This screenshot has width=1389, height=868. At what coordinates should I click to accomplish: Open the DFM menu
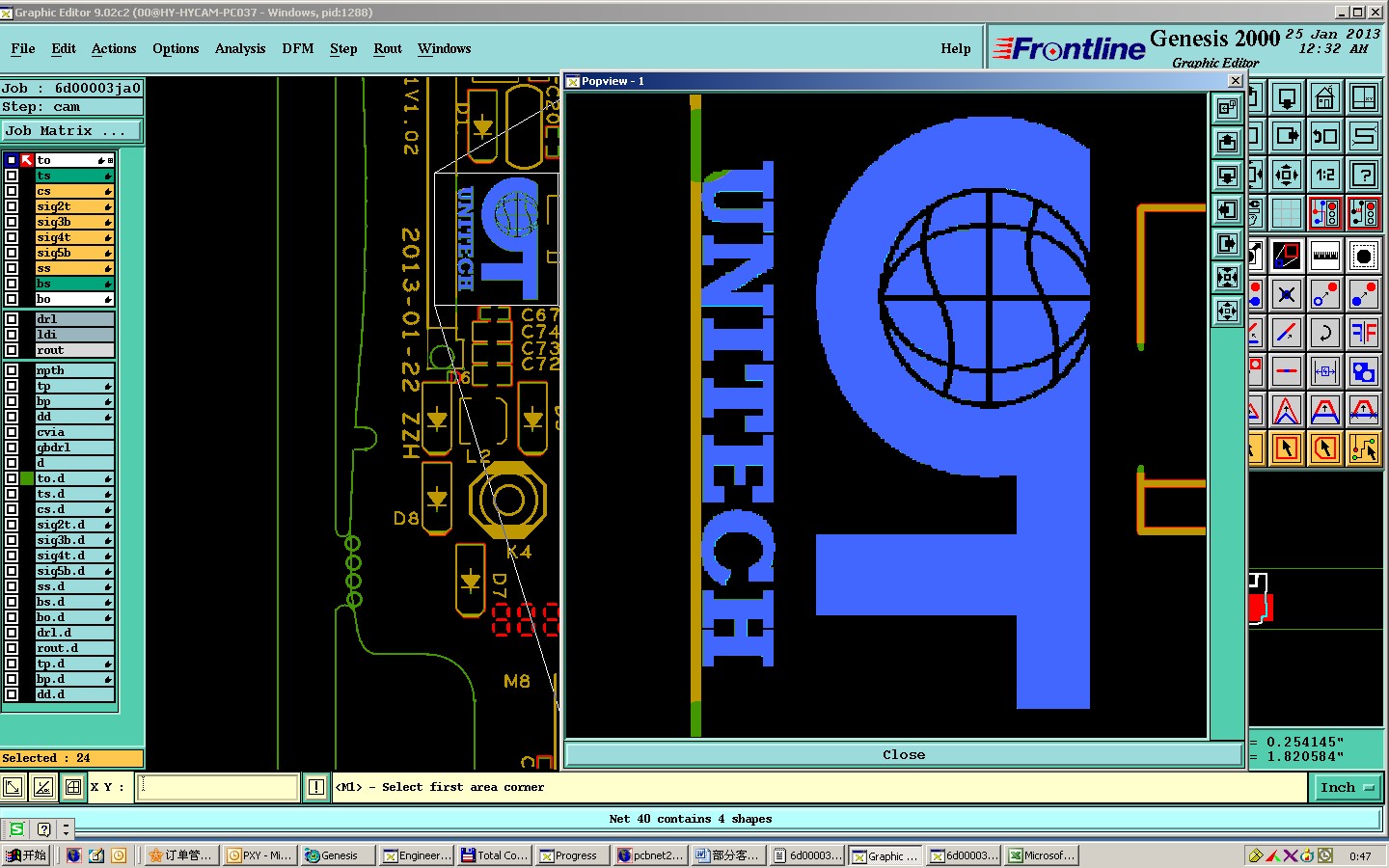pyautogui.click(x=298, y=48)
